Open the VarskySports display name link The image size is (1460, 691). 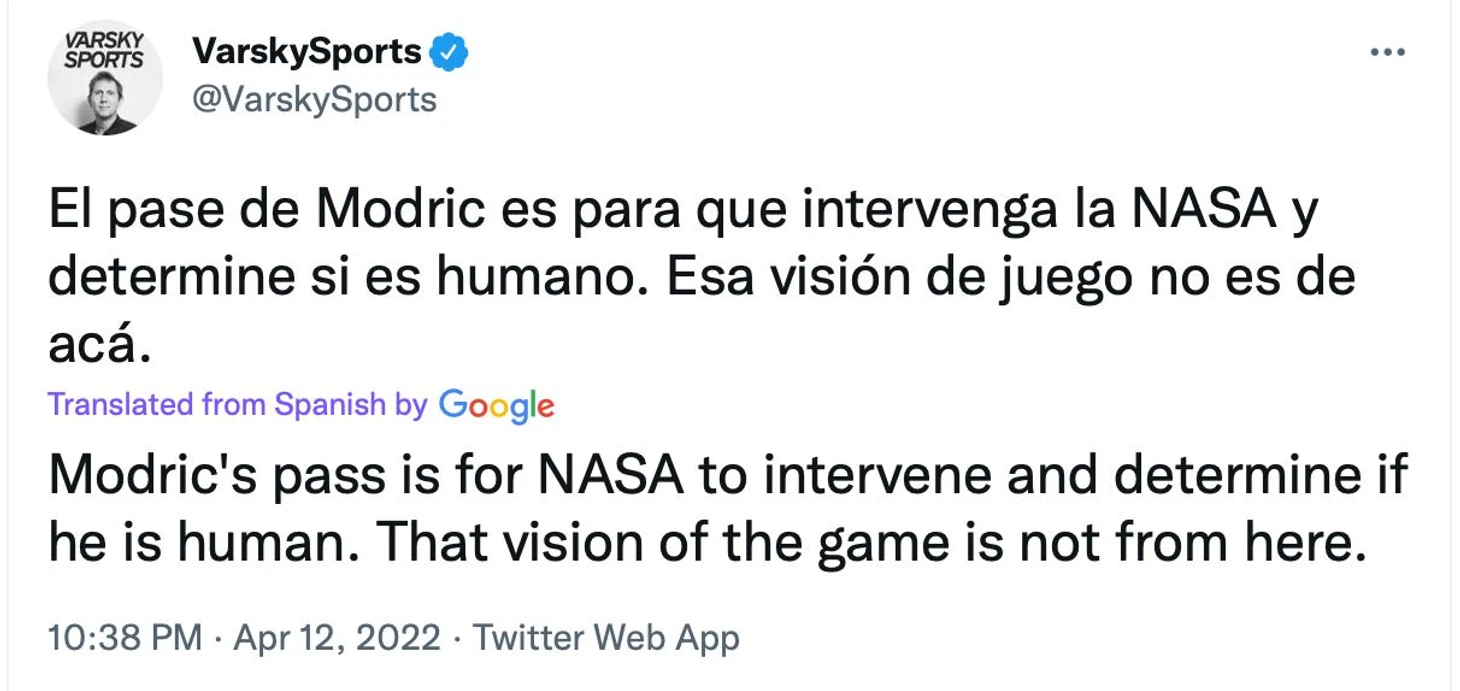[306, 52]
